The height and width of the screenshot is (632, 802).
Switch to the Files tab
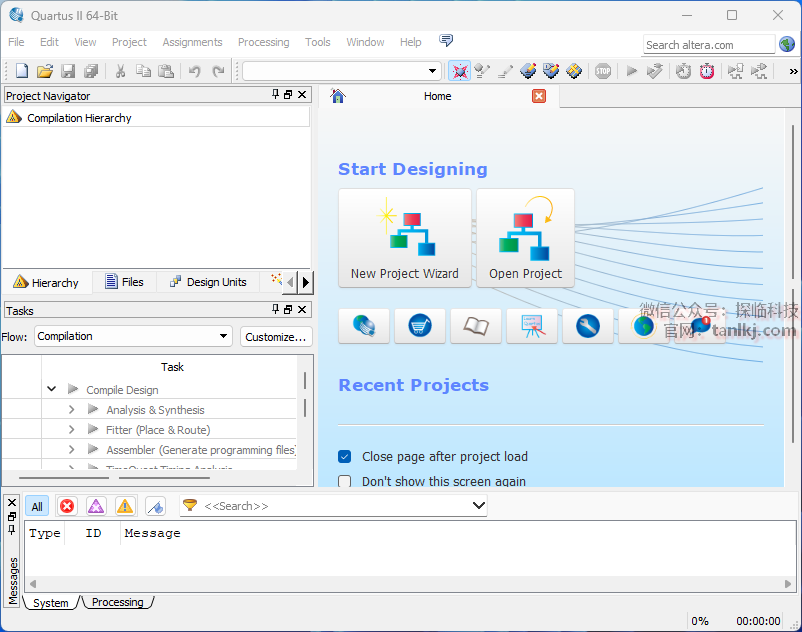point(124,282)
